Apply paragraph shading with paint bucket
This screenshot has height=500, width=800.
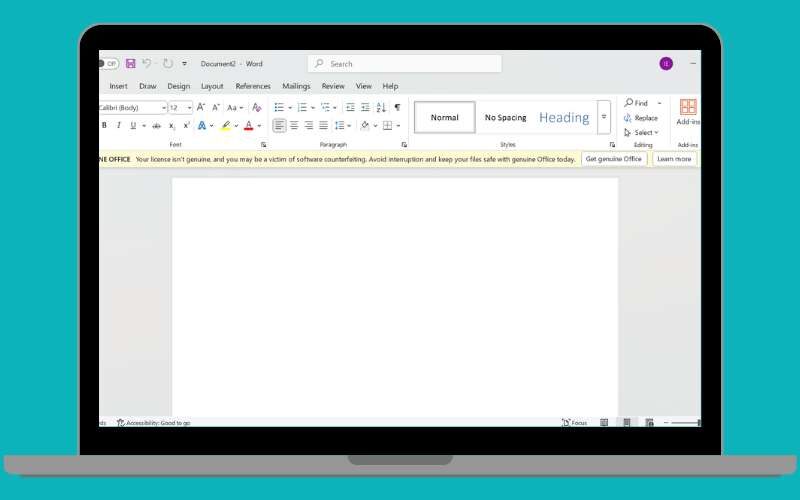point(364,126)
